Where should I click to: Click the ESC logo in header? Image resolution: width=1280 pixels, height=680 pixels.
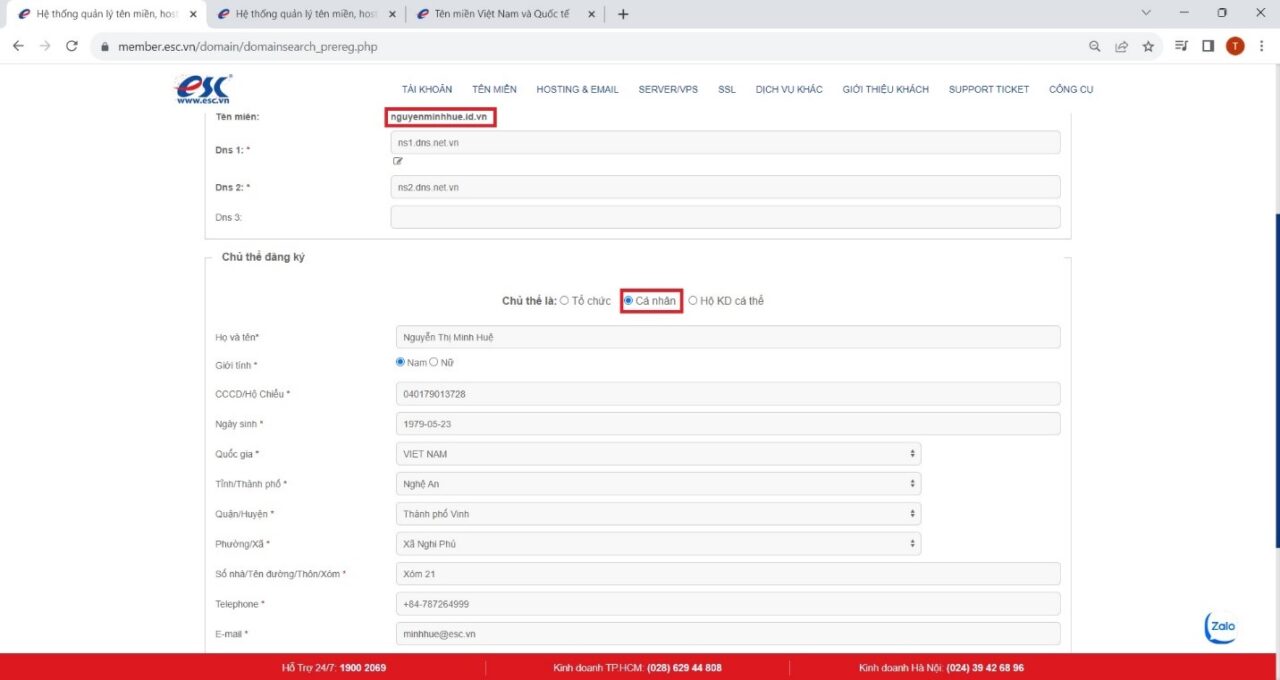(x=203, y=89)
